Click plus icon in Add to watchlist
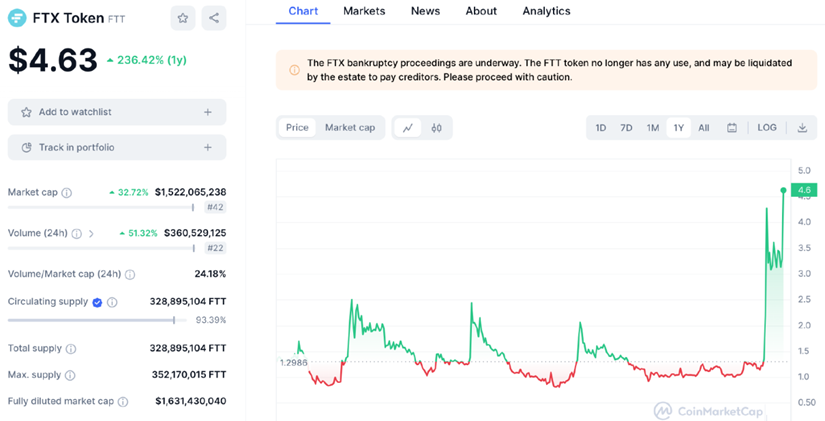 pos(208,112)
